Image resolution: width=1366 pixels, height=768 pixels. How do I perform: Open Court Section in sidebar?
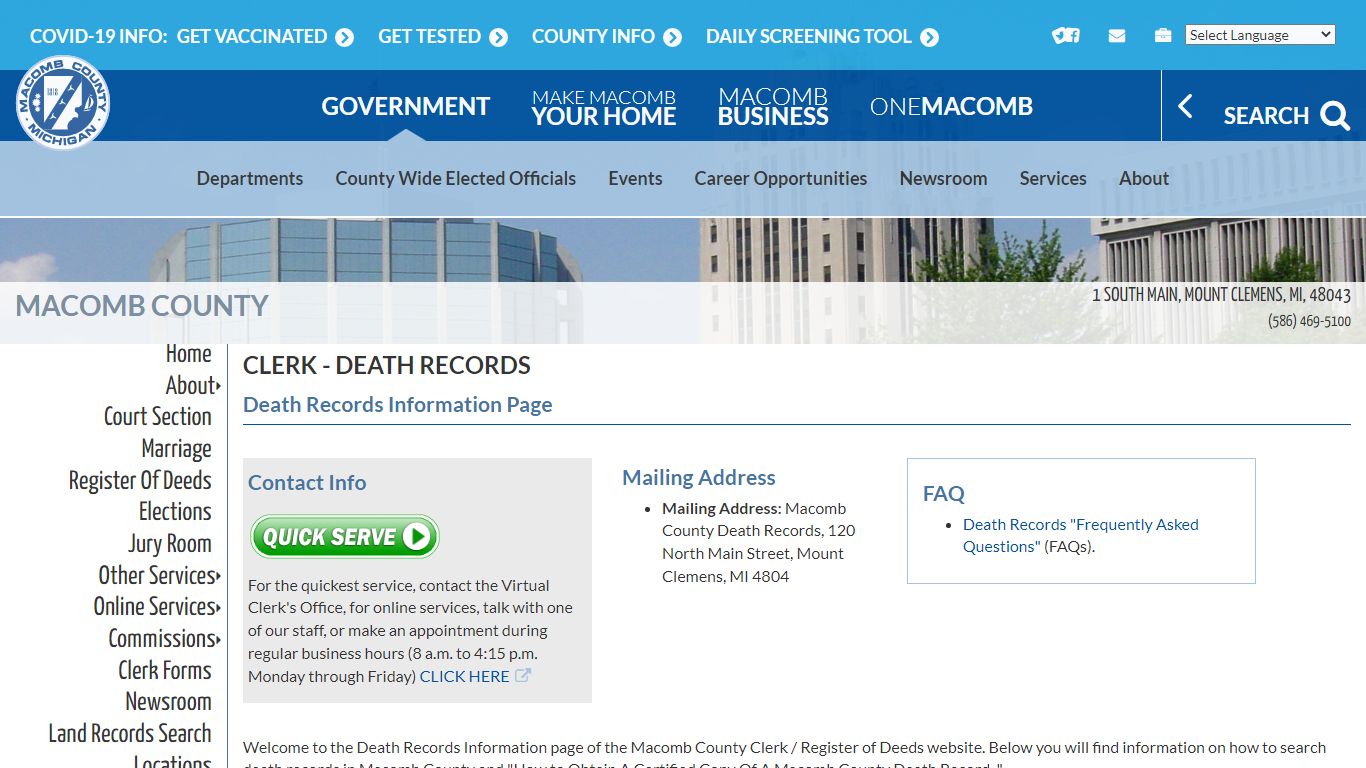coord(158,417)
